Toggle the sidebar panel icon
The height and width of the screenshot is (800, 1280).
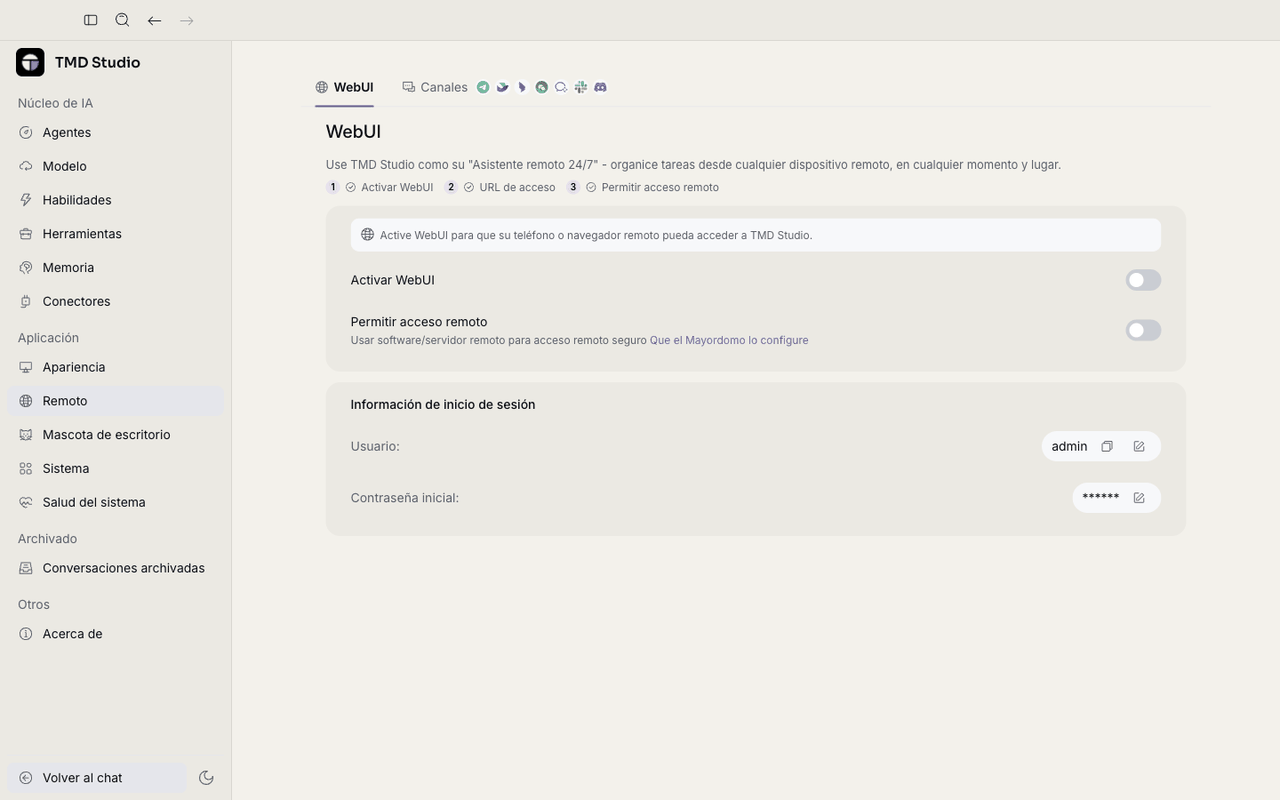pyautogui.click(x=91, y=20)
